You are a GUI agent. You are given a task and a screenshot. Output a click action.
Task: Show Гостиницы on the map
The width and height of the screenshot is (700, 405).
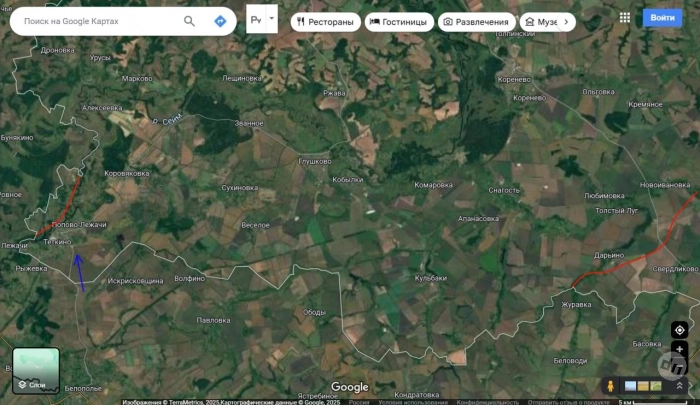pos(399,22)
